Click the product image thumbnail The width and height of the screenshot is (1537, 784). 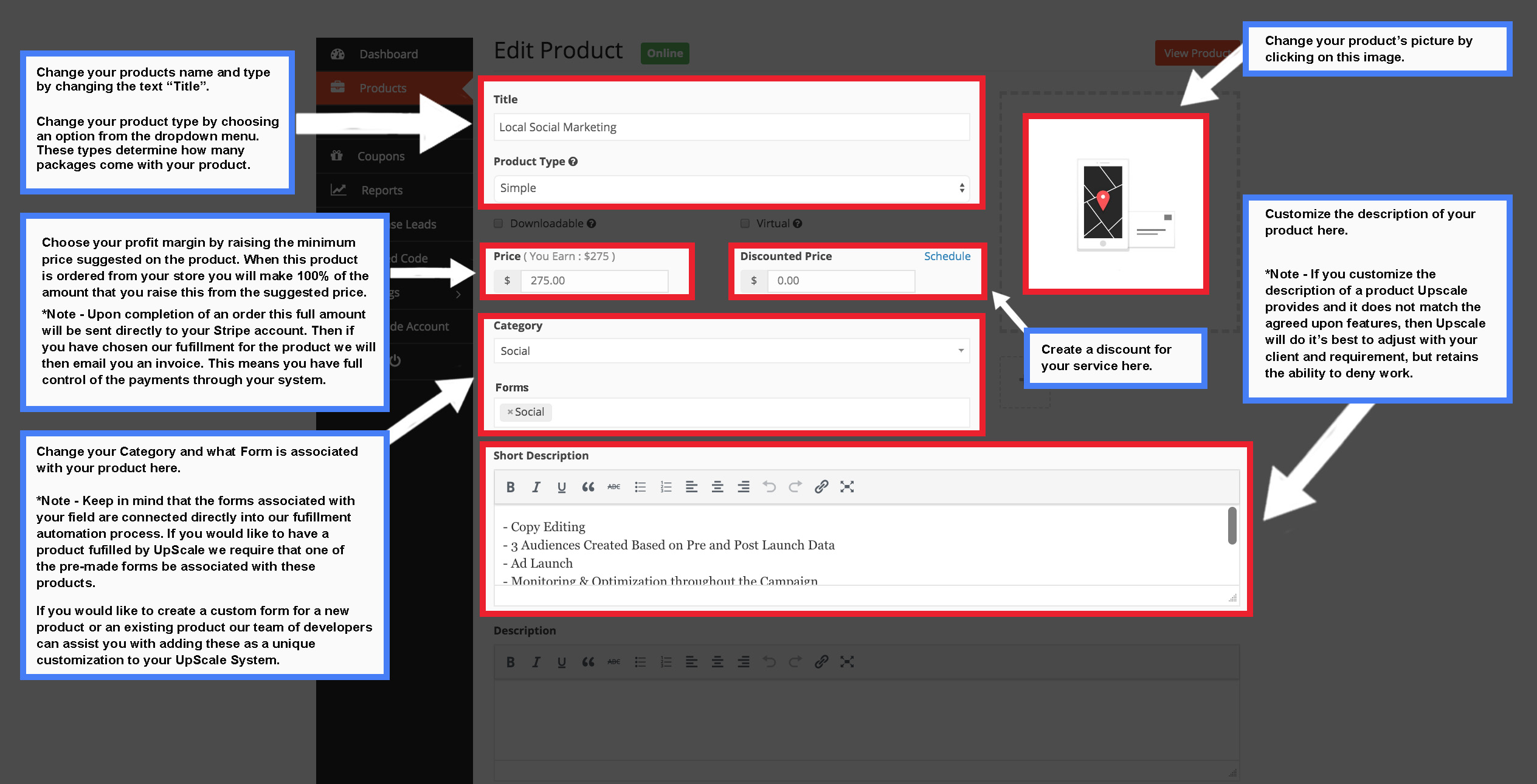pos(1115,204)
